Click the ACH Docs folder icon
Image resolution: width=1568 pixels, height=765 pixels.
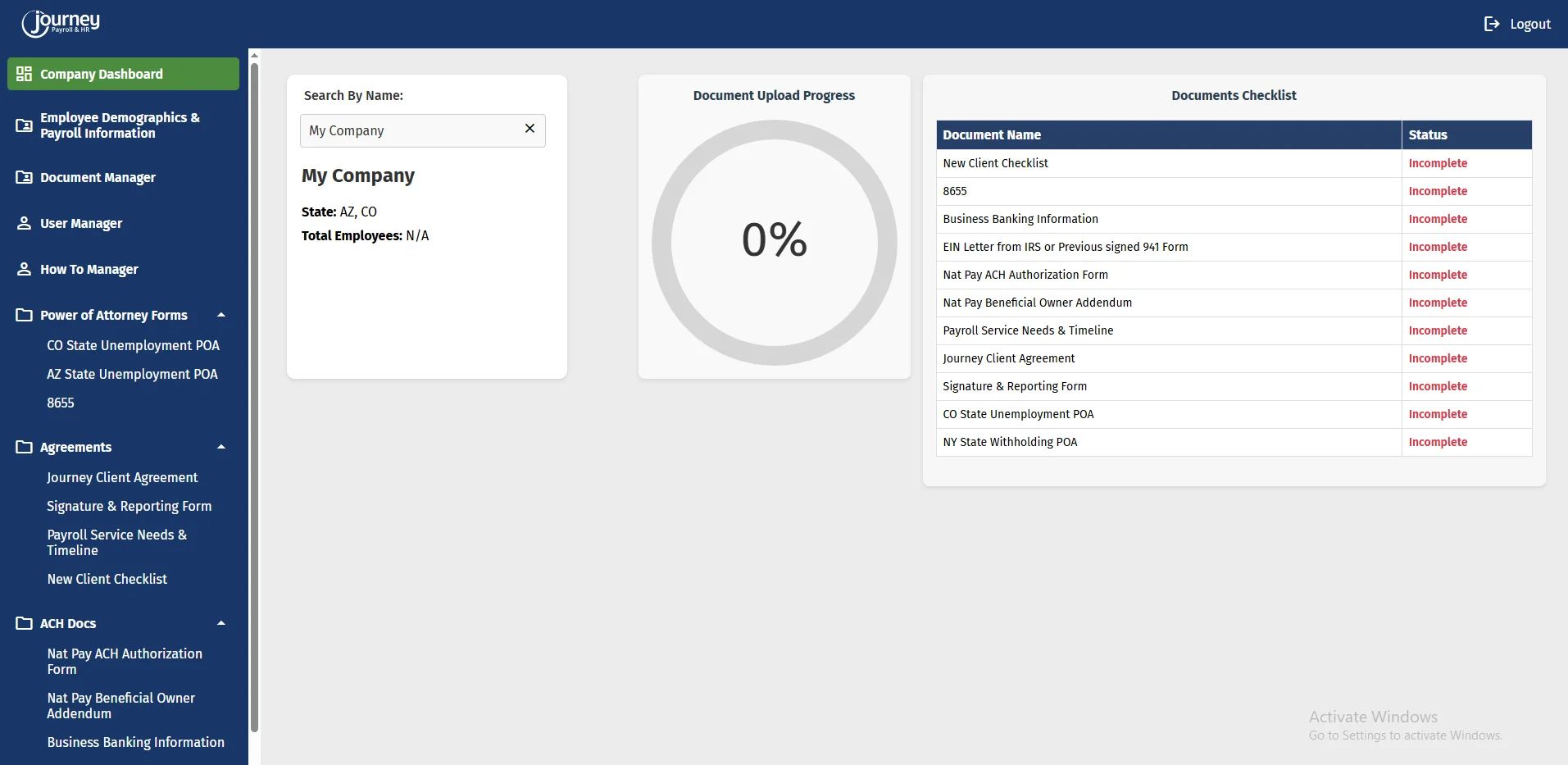tap(24, 623)
